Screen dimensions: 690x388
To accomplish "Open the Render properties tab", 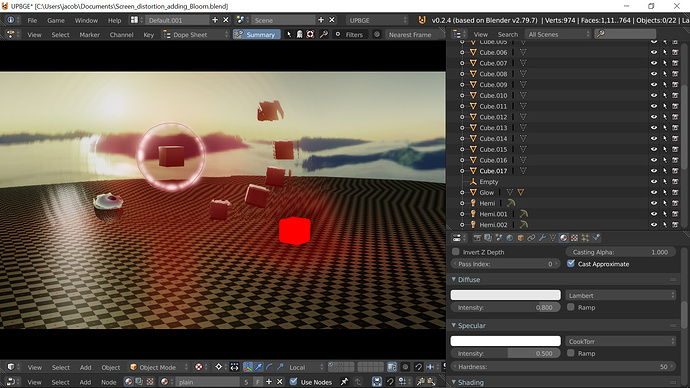I will [x=477, y=238].
